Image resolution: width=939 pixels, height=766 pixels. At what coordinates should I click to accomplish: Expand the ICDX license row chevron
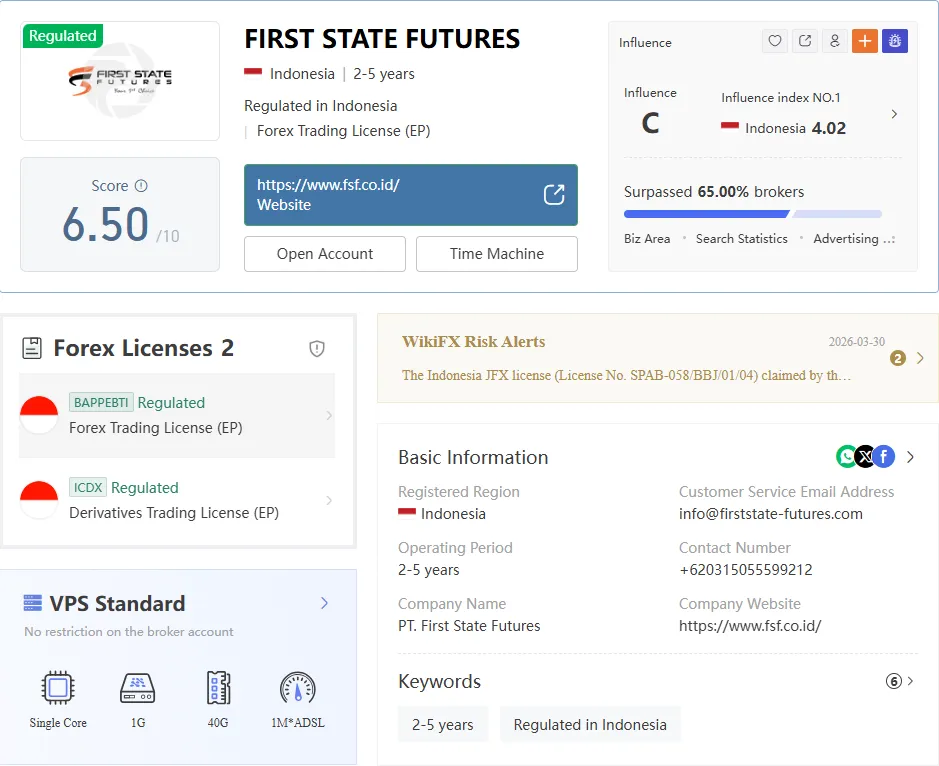pos(329,500)
